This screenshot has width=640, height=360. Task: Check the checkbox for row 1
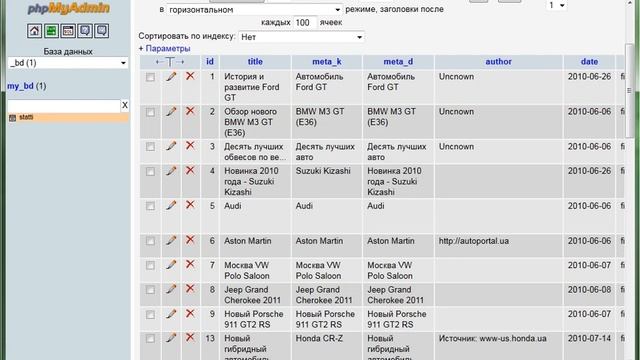[150, 77]
